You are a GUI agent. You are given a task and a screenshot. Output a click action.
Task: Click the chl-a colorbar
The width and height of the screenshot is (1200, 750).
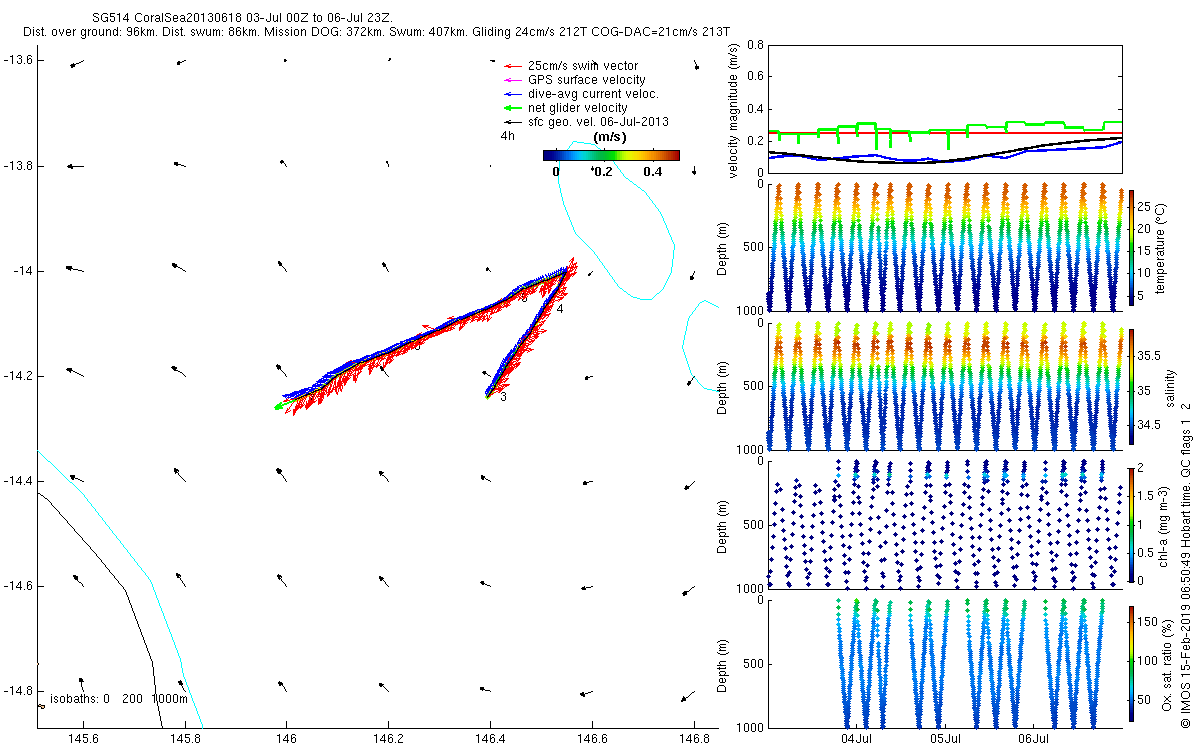(1131, 524)
